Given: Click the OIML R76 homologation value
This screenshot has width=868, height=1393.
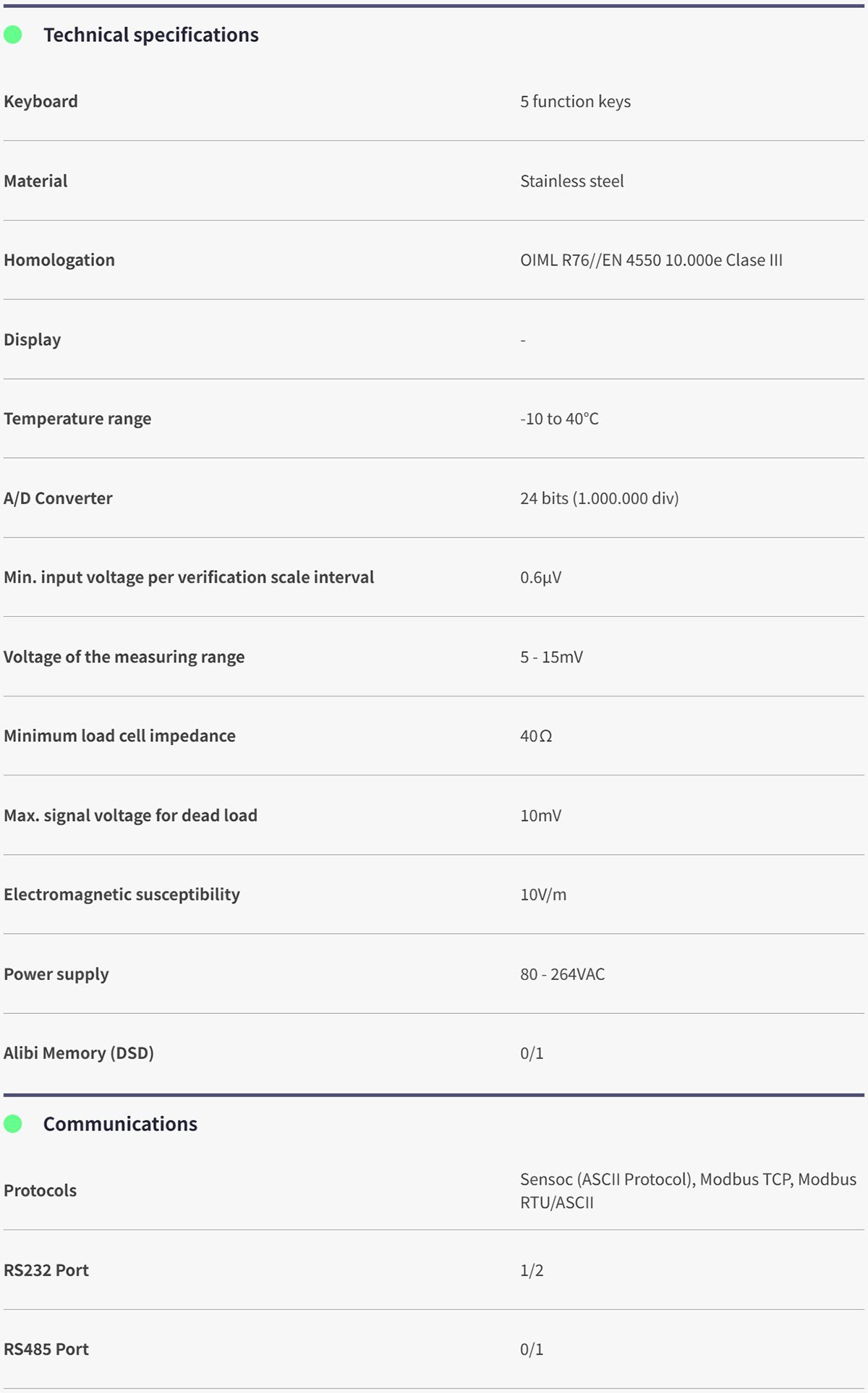Looking at the screenshot, I should coord(651,260).
